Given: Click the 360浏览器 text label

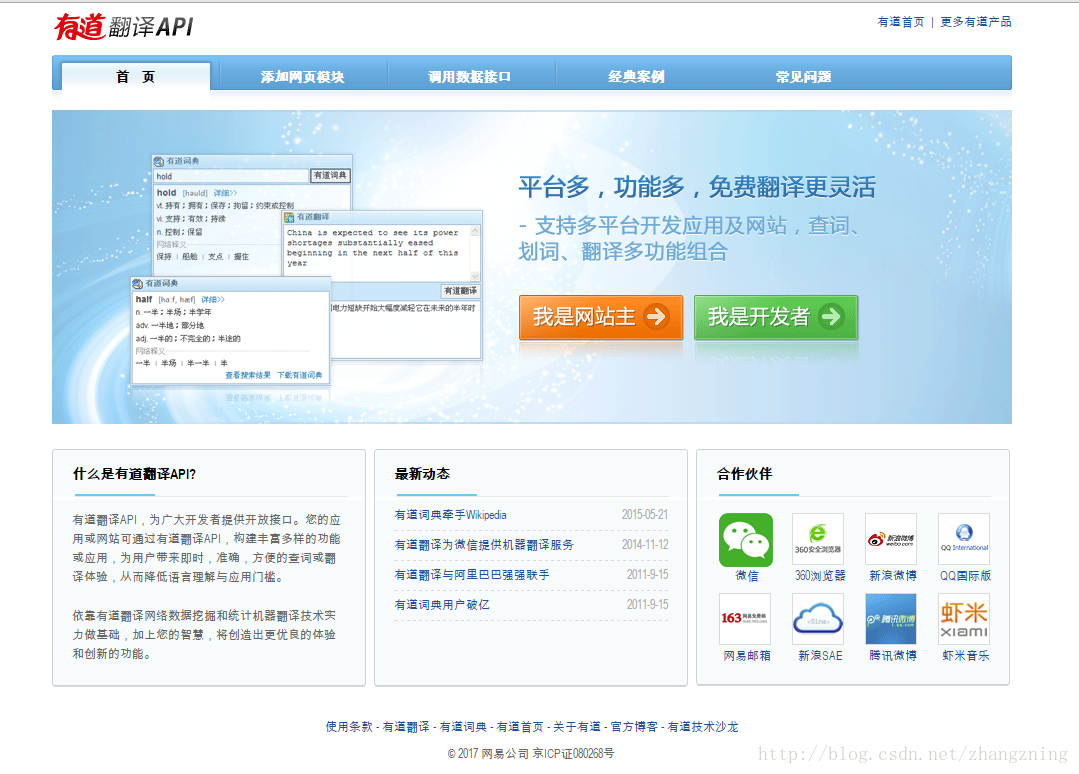Looking at the screenshot, I should pyautogui.click(x=820, y=576).
